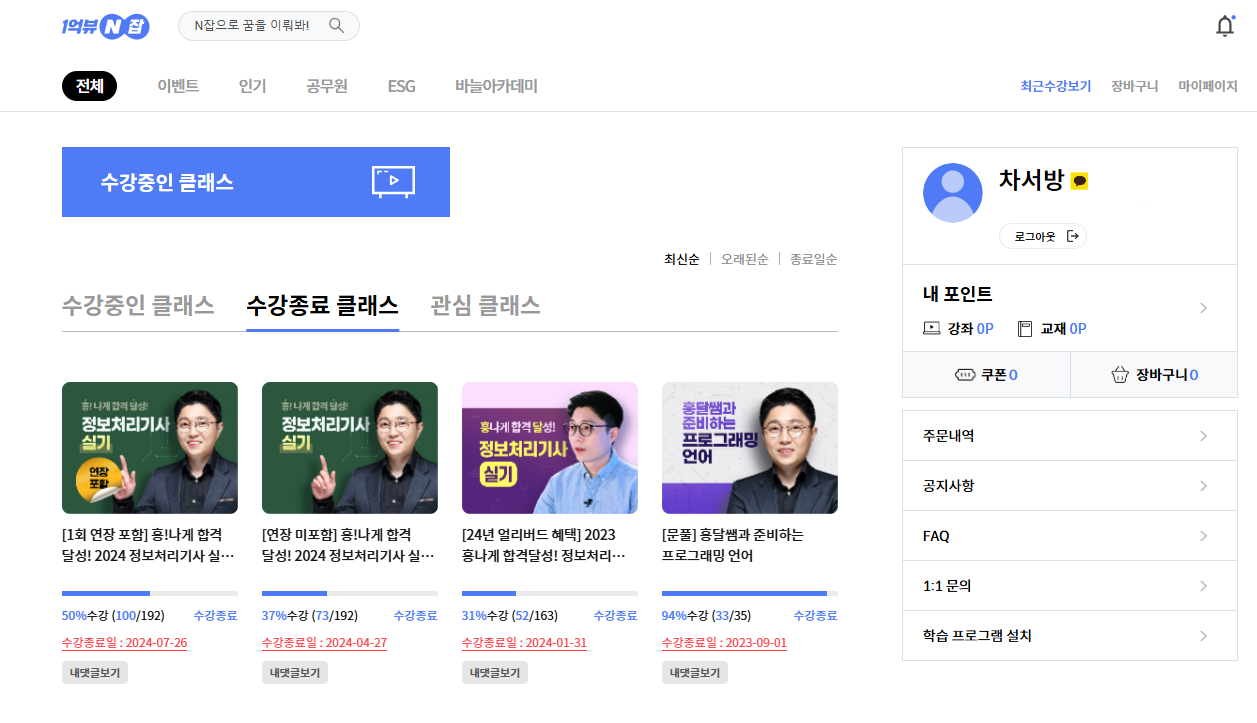Click the 37% progress bar
The image size is (1257, 723).
(350, 593)
